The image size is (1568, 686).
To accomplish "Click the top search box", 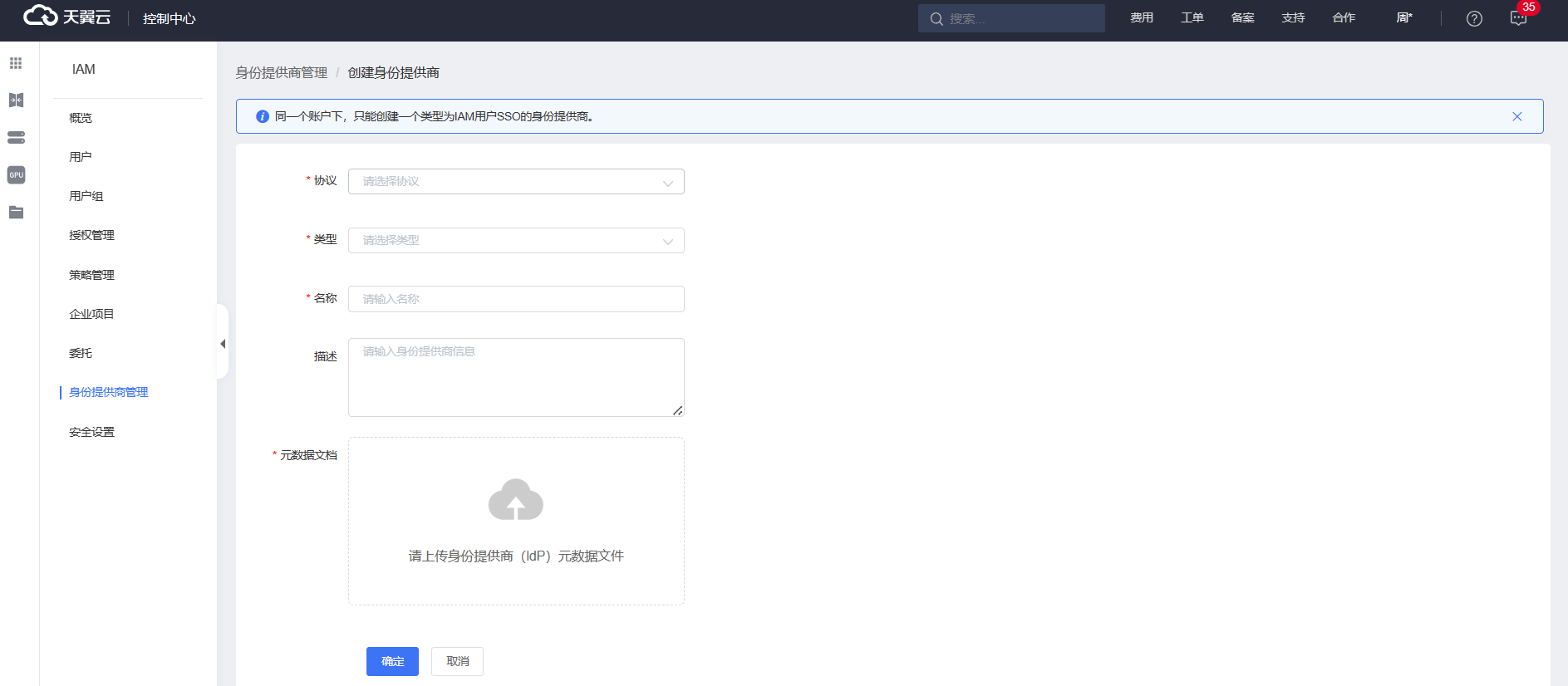I will pyautogui.click(x=1011, y=18).
